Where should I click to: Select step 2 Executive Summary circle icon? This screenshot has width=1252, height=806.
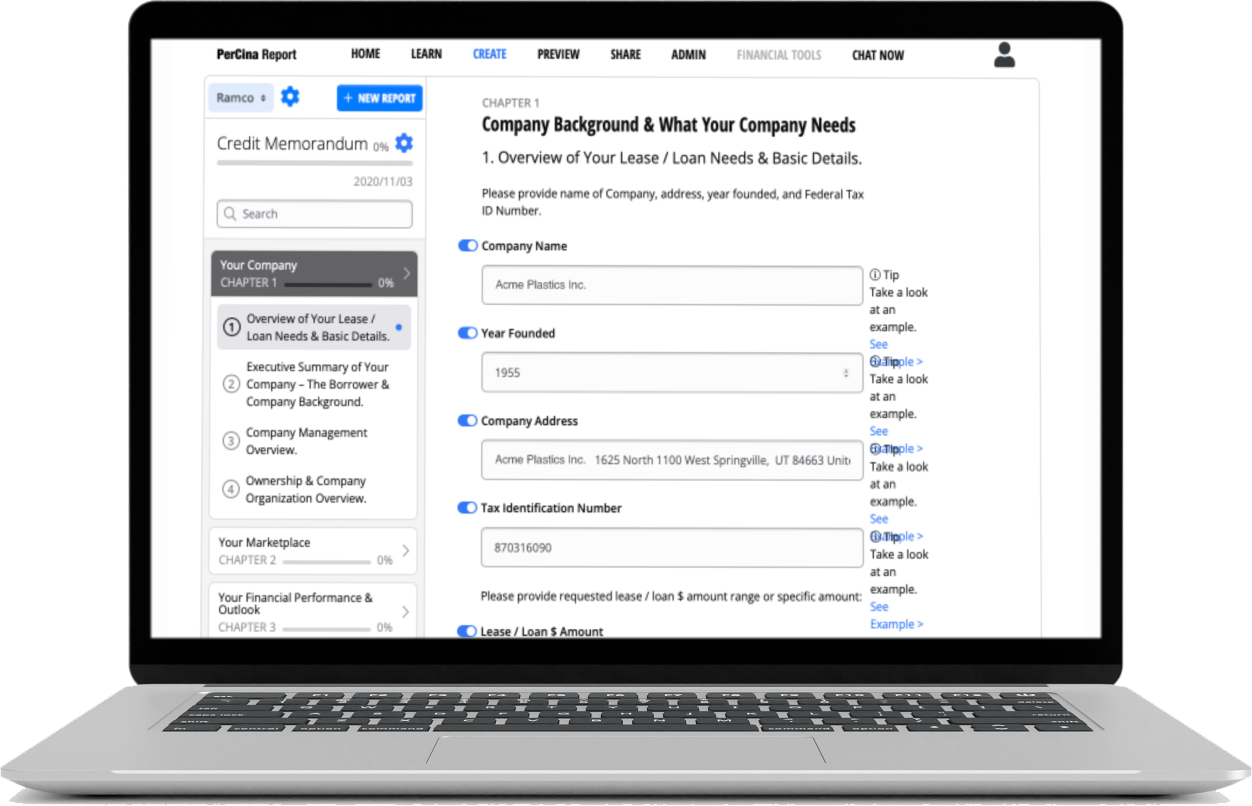231,384
